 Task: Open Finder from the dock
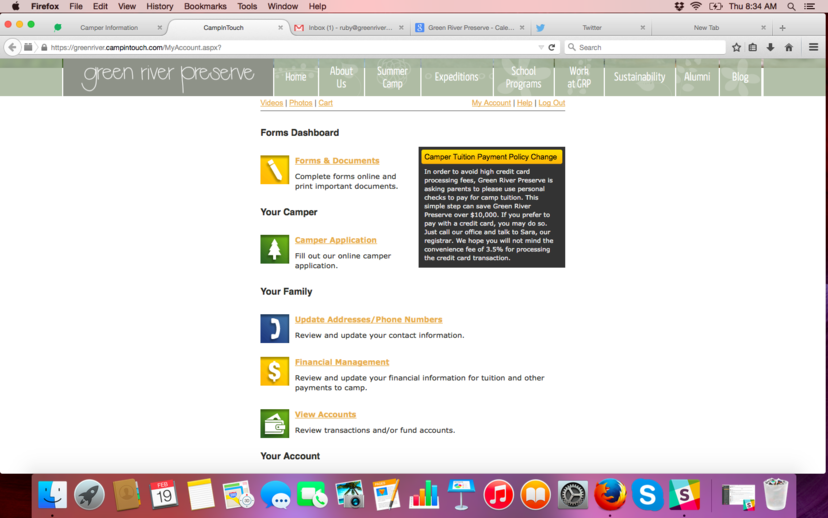tap(52, 495)
